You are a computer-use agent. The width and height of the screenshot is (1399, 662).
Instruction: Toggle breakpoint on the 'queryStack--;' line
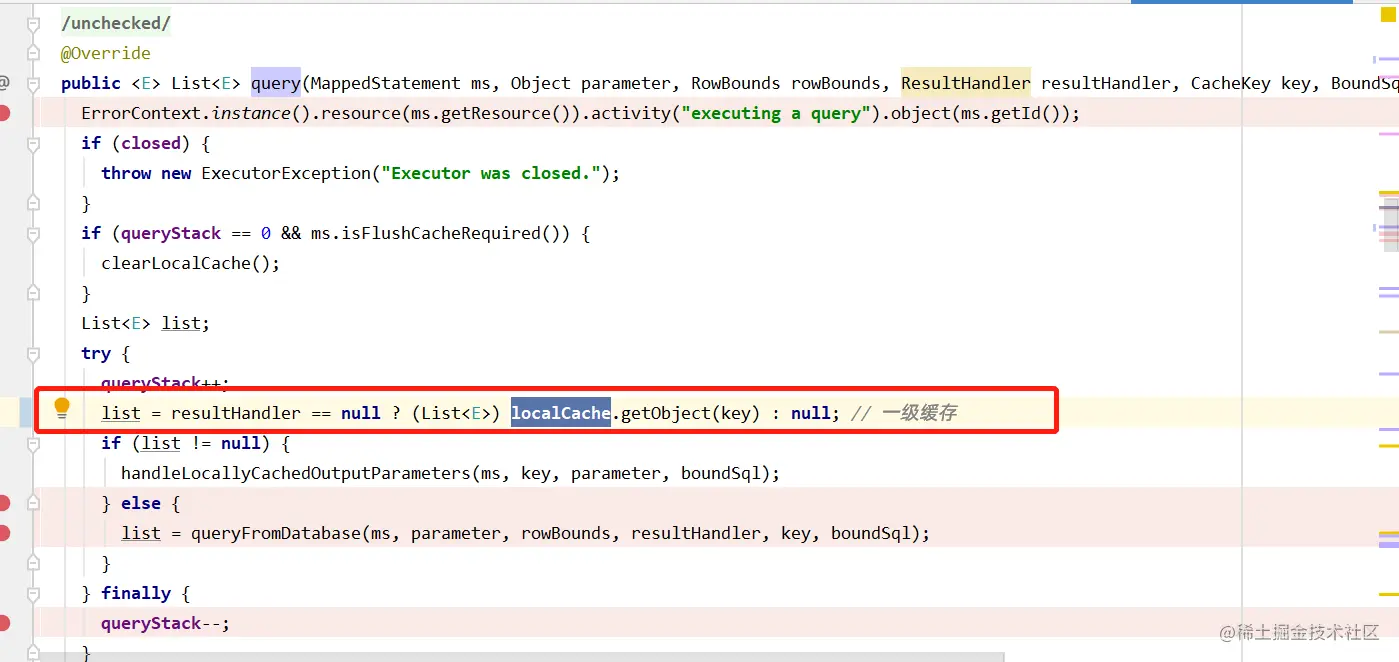point(4,623)
